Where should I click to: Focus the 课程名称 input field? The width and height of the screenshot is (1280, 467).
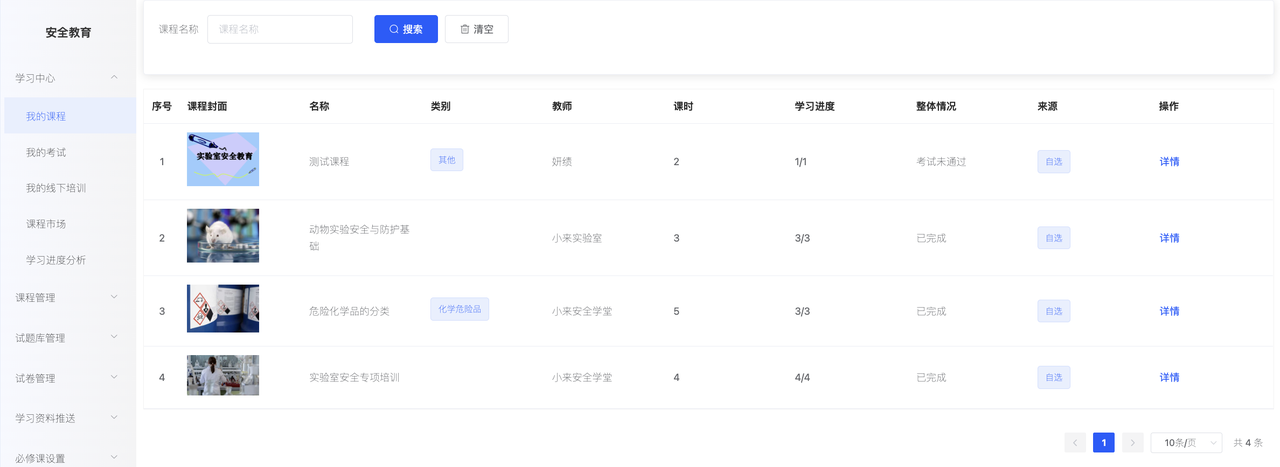pos(280,29)
